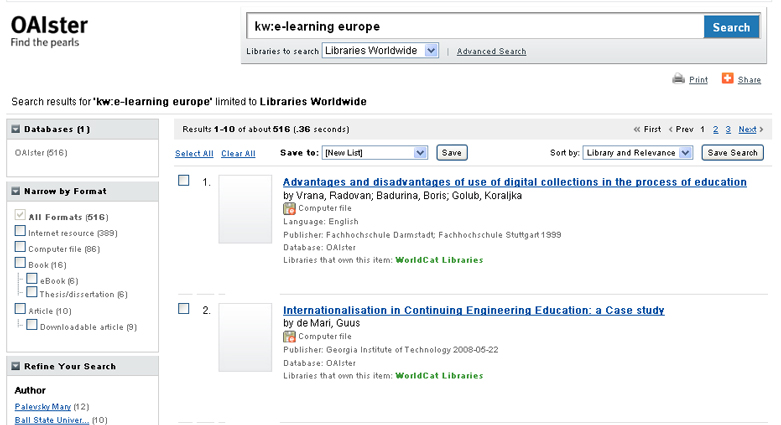The height and width of the screenshot is (425, 781).
Task: Collapse the Narrow by Format panel icon
Action: tap(16, 191)
